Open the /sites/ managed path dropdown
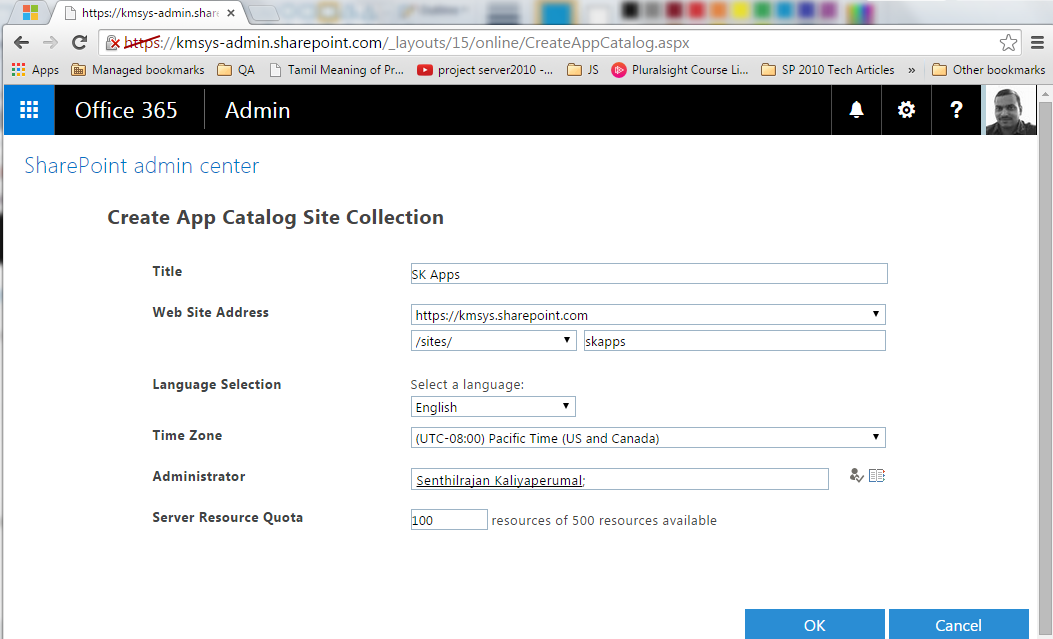The image size is (1053, 639). [x=493, y=341]
